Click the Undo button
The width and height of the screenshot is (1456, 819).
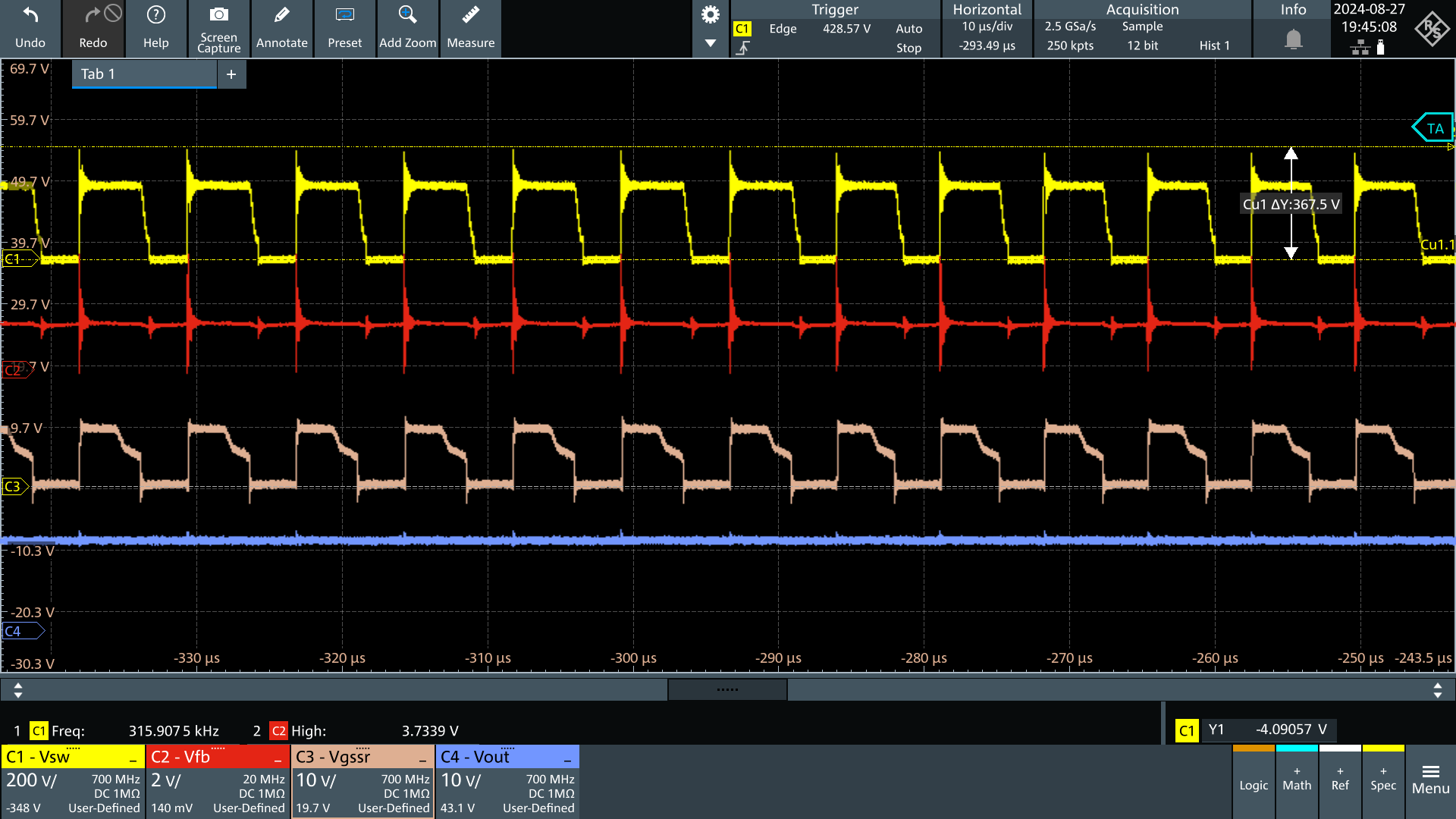click(x=31, y=29)
